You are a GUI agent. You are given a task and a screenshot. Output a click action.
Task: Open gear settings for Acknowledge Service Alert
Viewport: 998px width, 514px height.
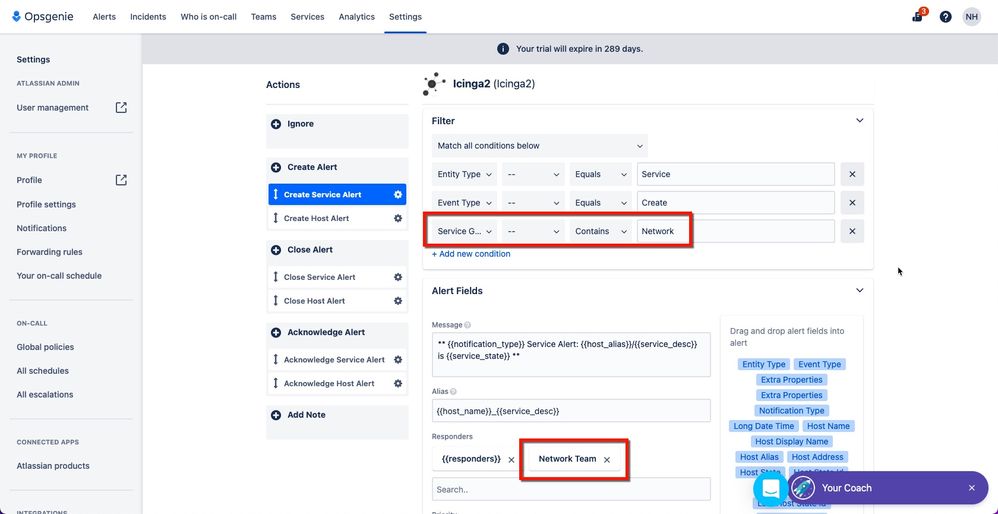398,359
